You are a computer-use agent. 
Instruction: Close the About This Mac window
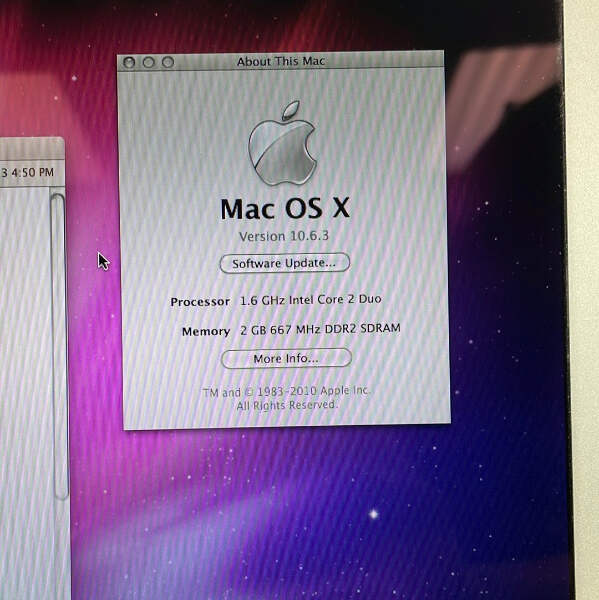tap(129, 62)
